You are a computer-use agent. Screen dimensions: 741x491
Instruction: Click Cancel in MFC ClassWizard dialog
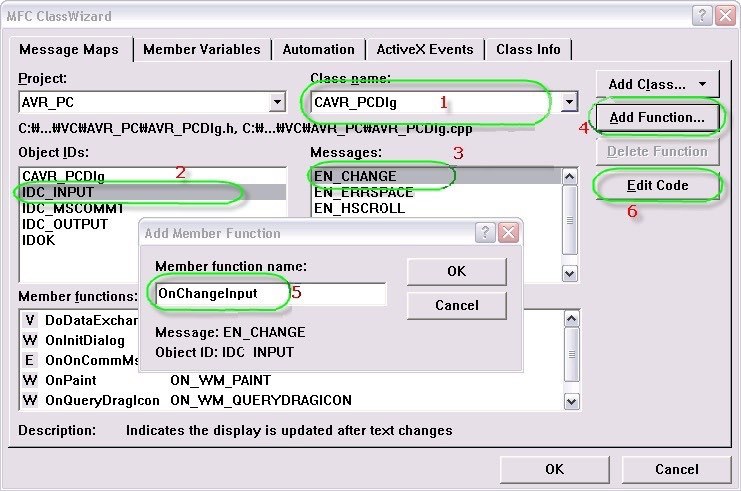[x=677, y=469]
